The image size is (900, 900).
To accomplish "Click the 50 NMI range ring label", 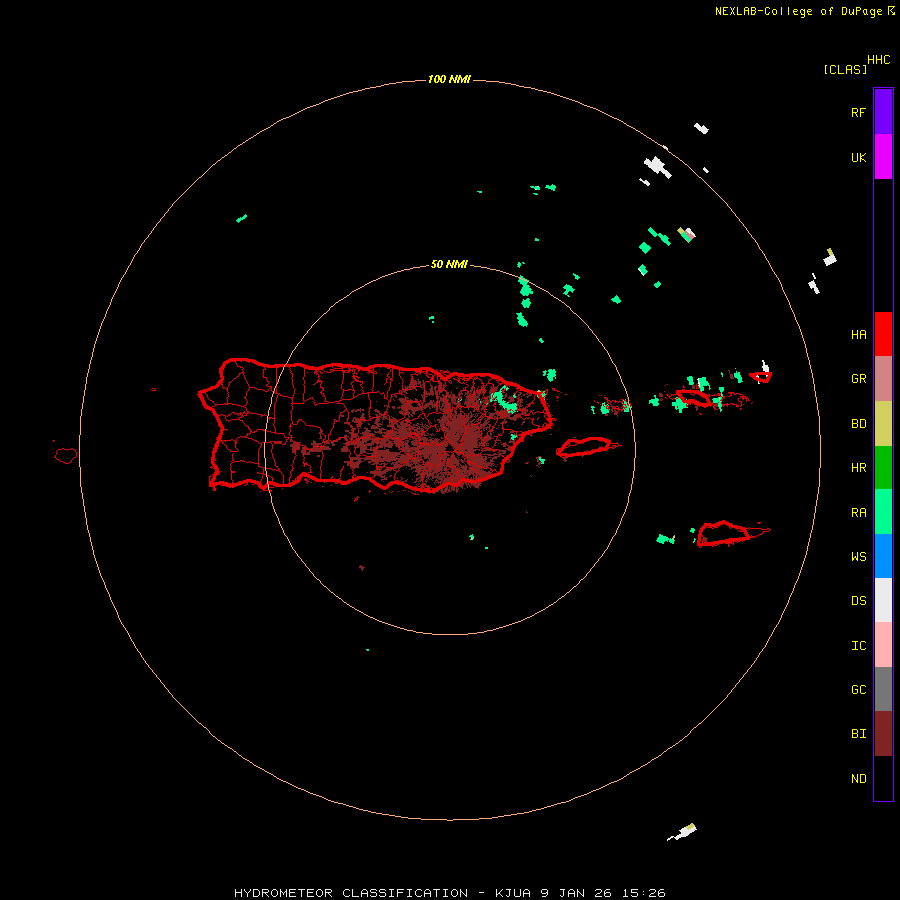I will 449,264.
